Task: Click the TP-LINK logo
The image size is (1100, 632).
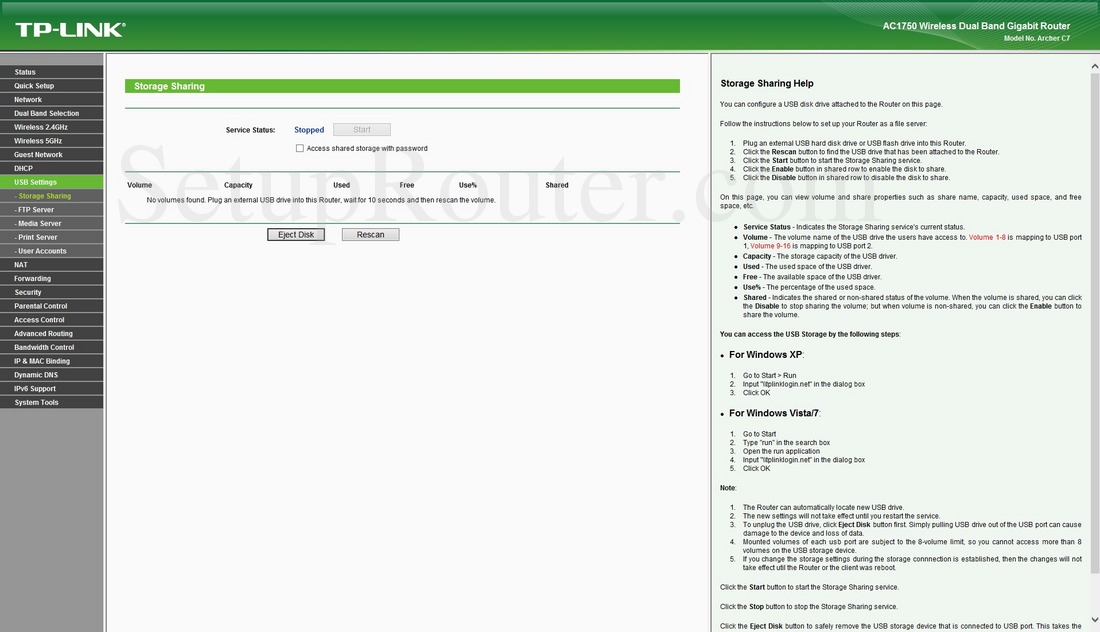Action: 70,29
